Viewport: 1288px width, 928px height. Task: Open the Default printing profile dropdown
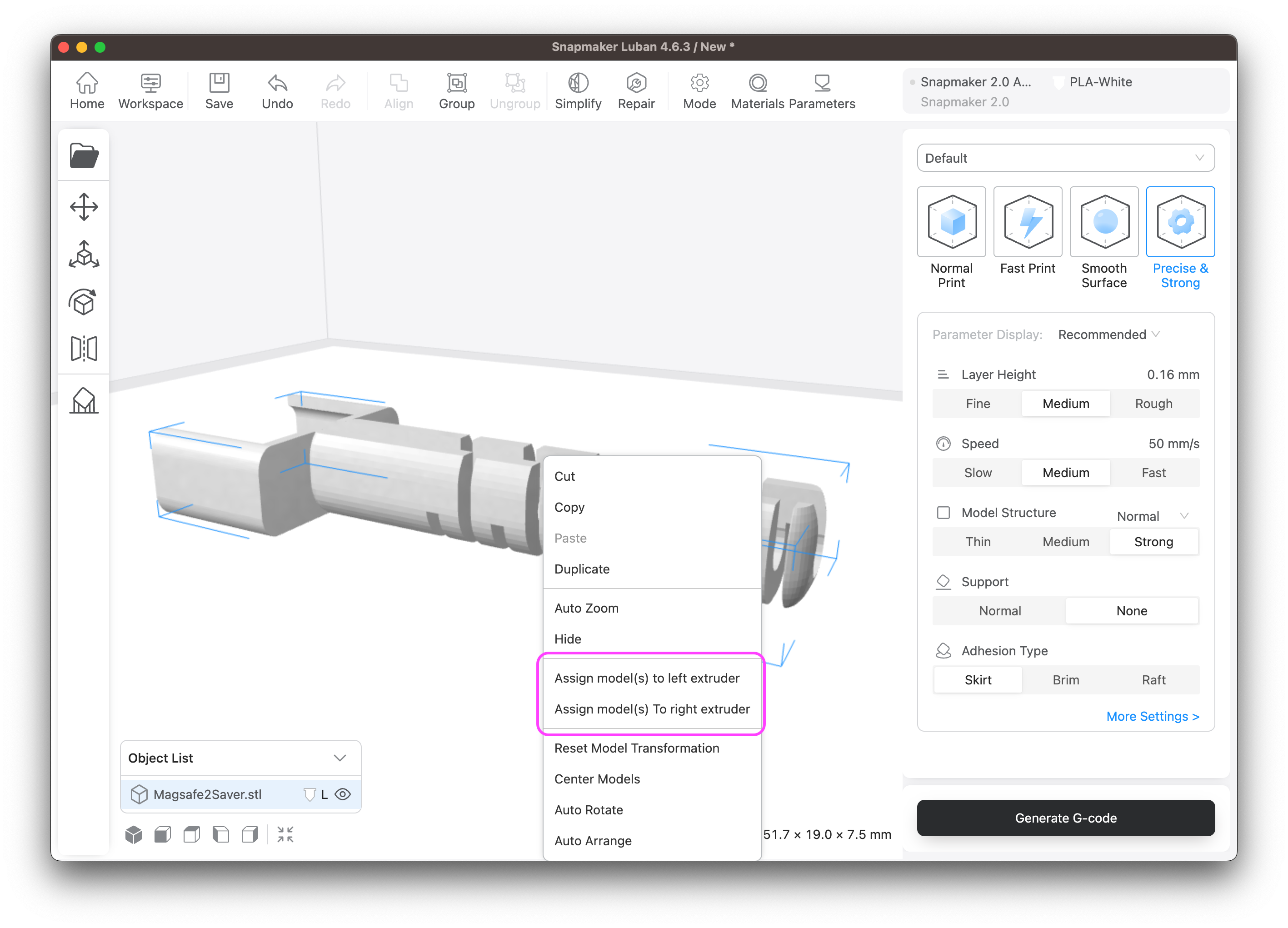1065,158
